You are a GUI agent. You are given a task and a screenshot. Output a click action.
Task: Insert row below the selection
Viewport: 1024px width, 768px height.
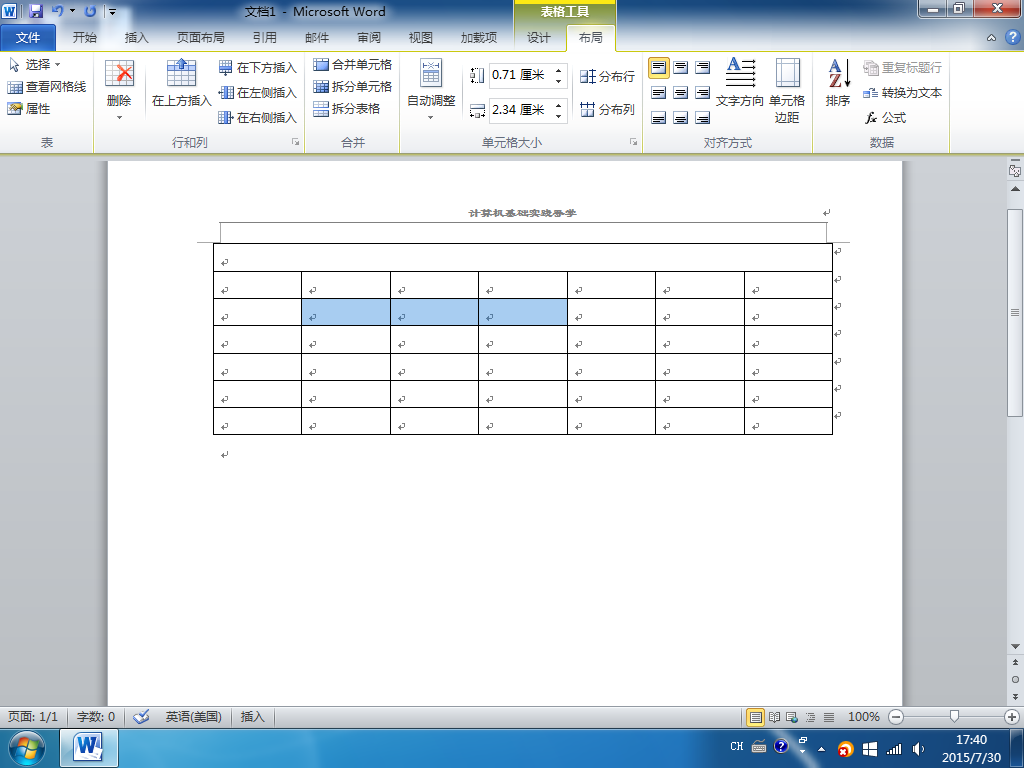pyautogui.click(x=257, y=67)
